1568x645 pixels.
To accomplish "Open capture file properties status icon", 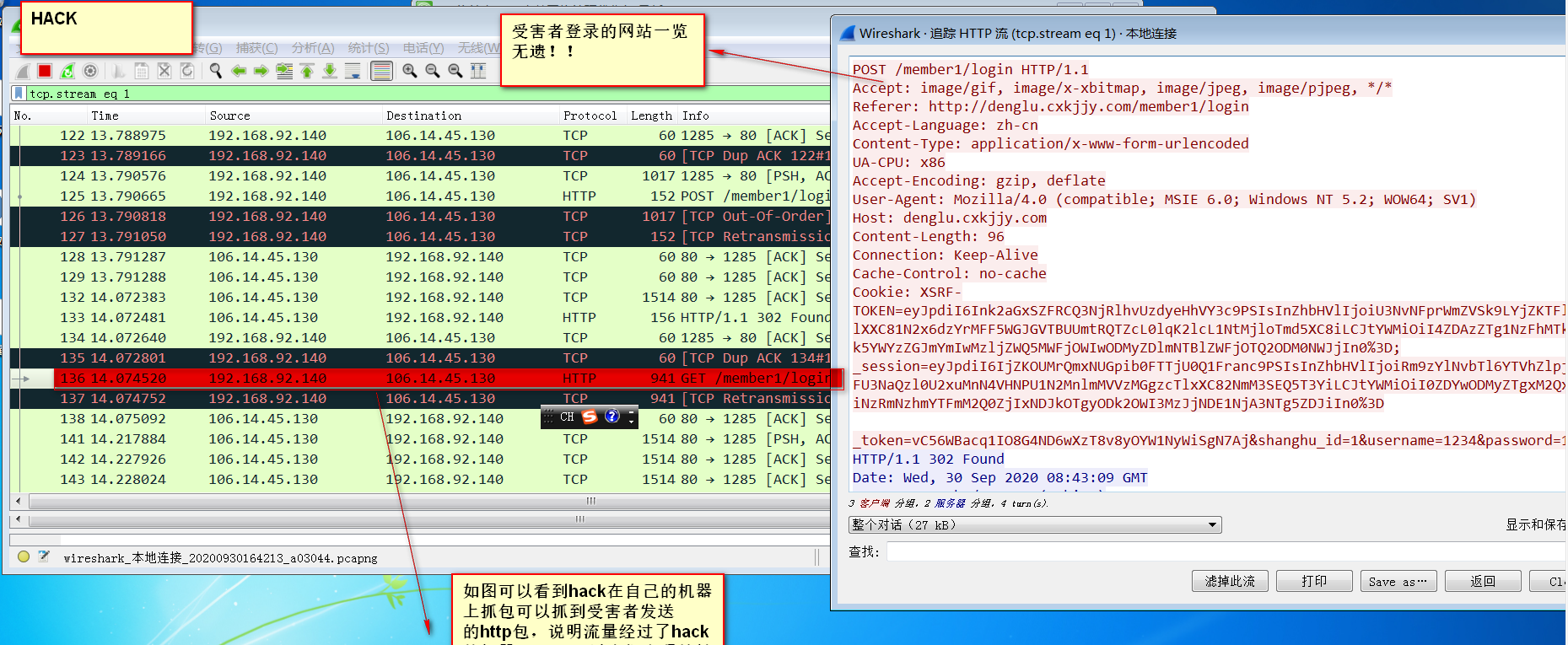I will coord(44,556).
